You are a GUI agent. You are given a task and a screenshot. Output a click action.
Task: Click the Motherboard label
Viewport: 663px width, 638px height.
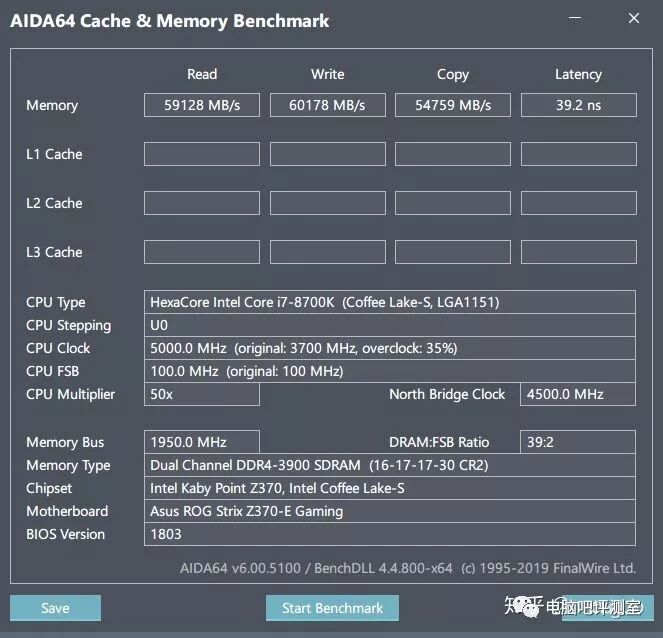pyautogui.click(x=67, y=511)
